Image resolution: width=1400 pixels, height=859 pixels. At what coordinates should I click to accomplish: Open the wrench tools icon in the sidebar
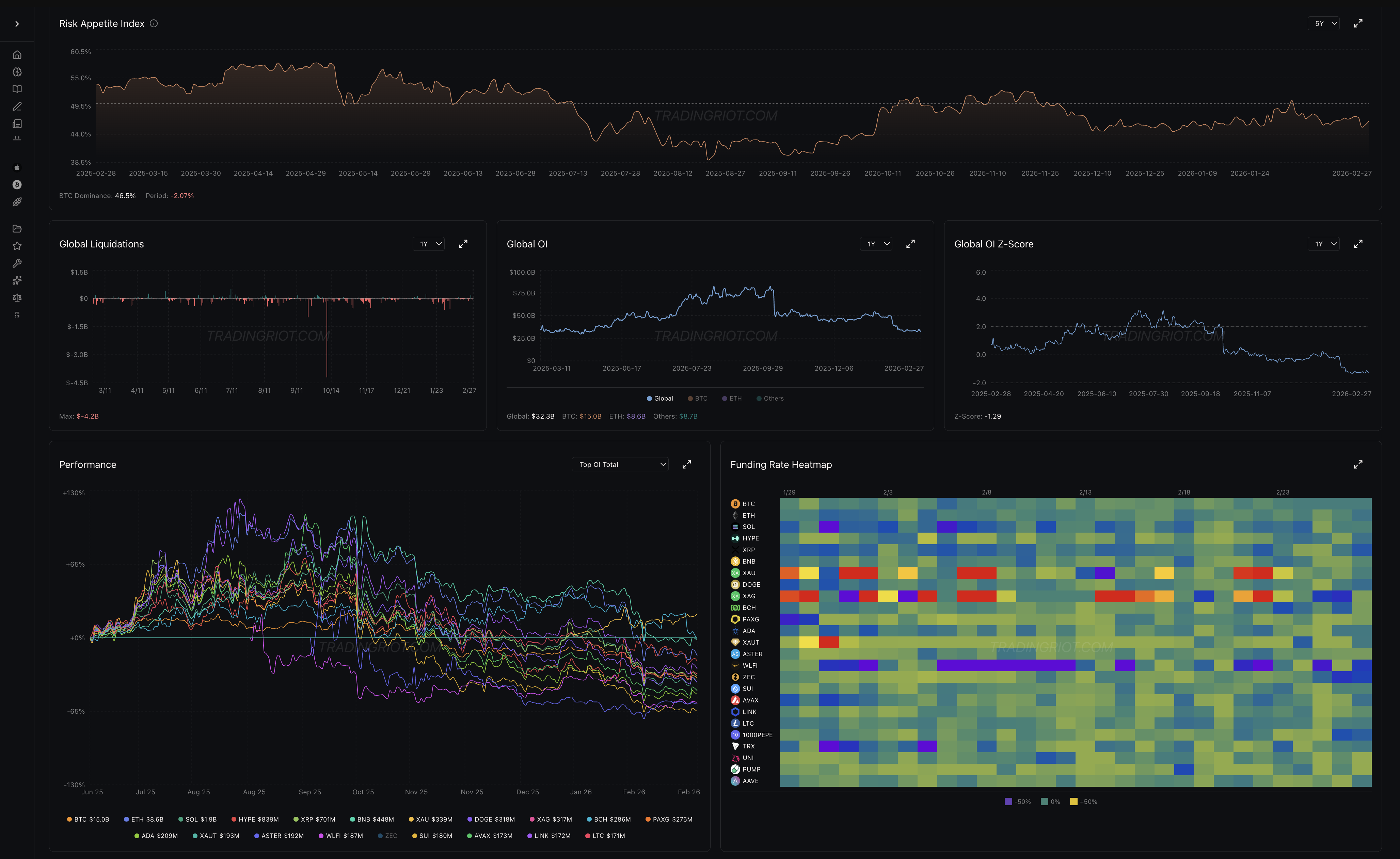tap(17, 263)
